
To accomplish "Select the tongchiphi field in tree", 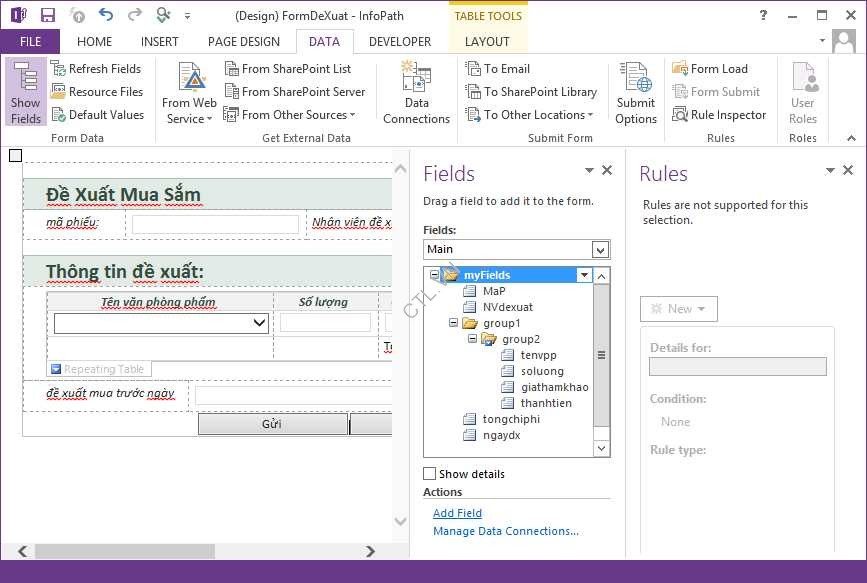I will (x=511, y=419).
